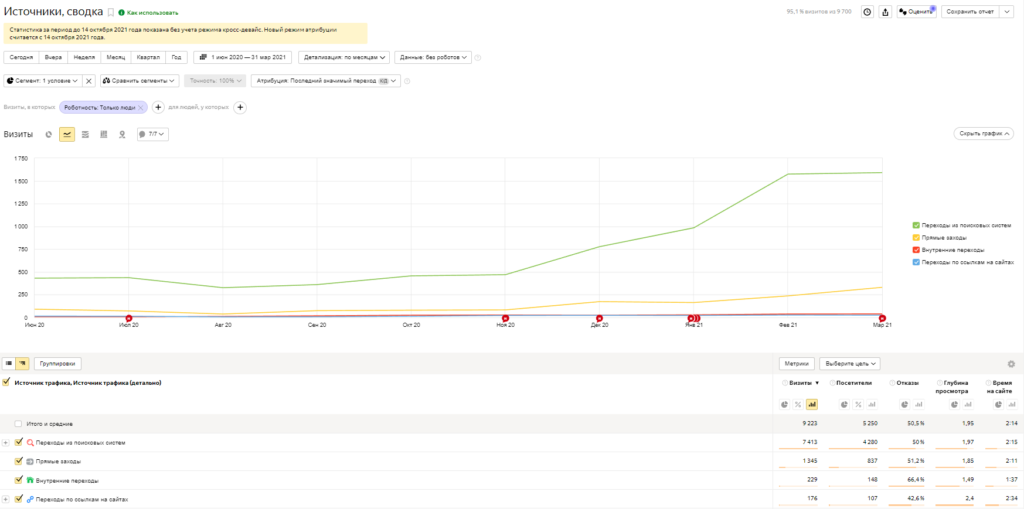1024x509 pixels.
Task: Open Атрибуция: Последний значимый переход dropdown
Action: (x=325, y=81)
